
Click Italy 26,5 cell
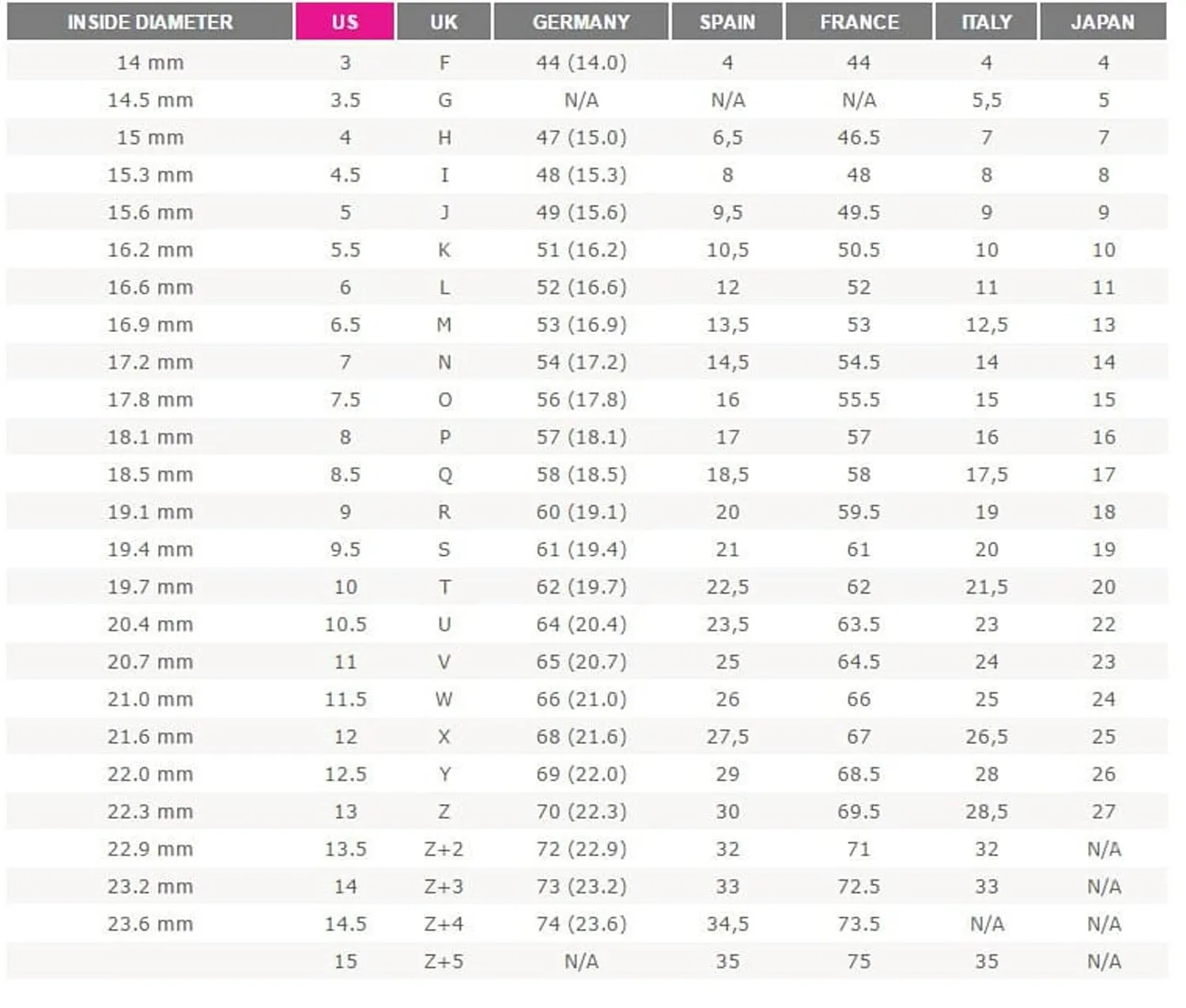(986, 737)
